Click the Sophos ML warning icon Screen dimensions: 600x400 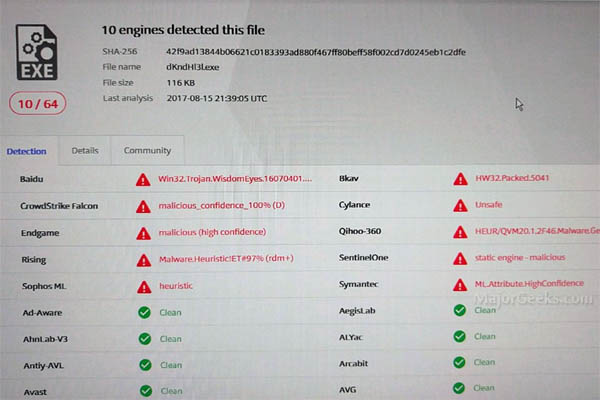(x=144, y=287)
